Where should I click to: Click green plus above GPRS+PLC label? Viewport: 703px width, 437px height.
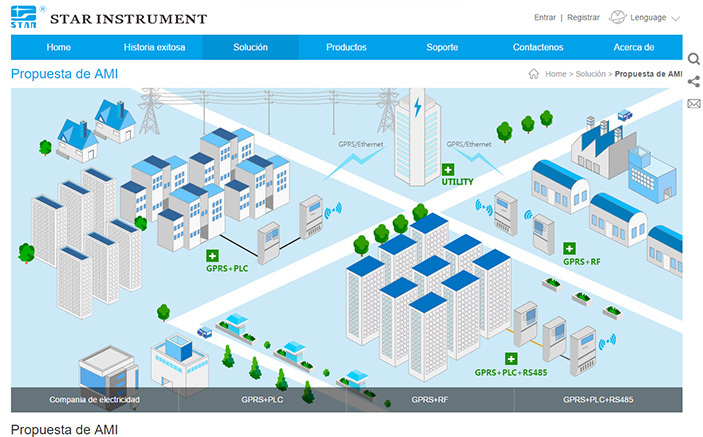point(213,256)
